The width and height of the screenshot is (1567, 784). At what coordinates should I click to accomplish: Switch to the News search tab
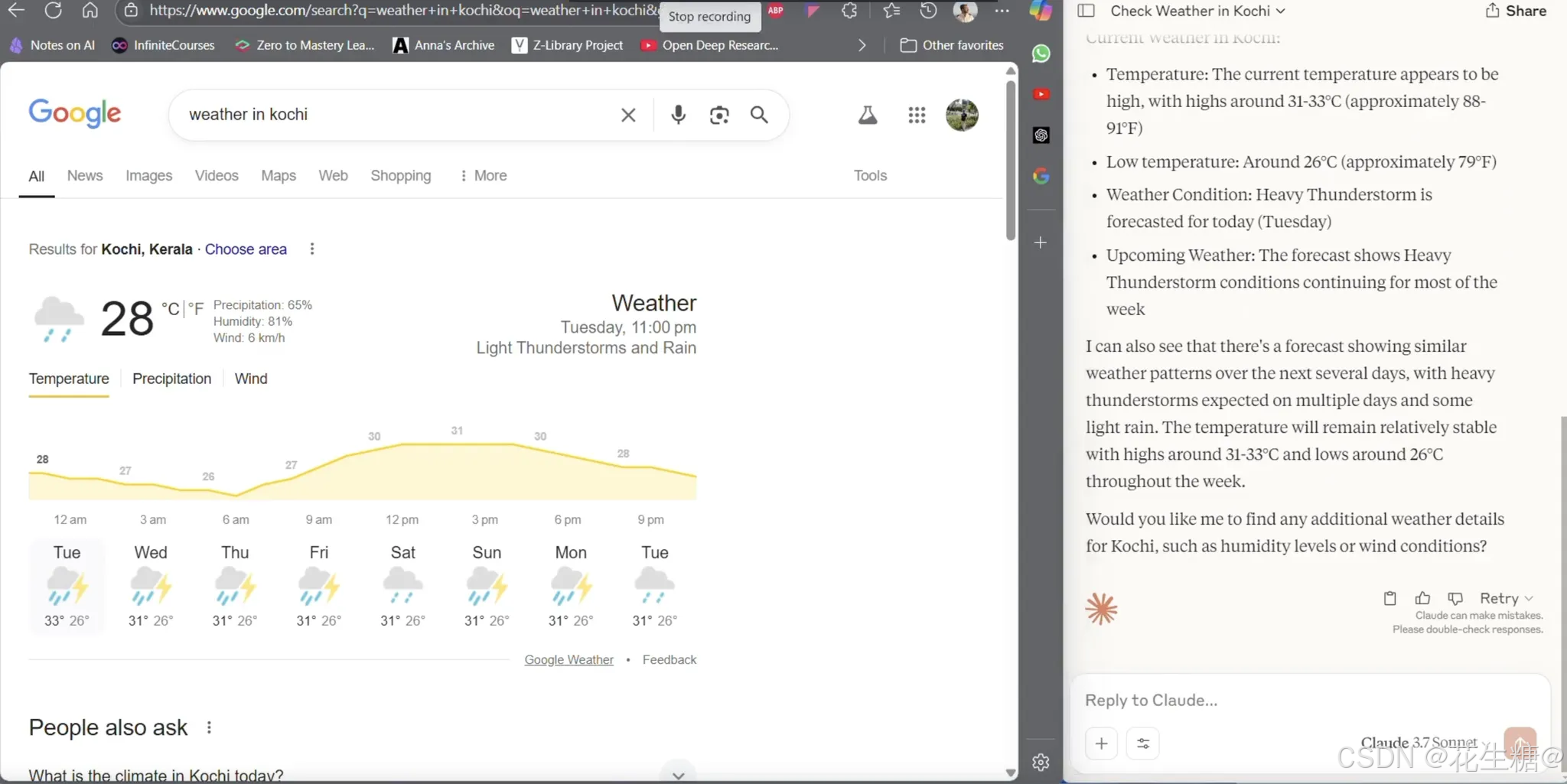pyautogui.click(x=84, y=175)
